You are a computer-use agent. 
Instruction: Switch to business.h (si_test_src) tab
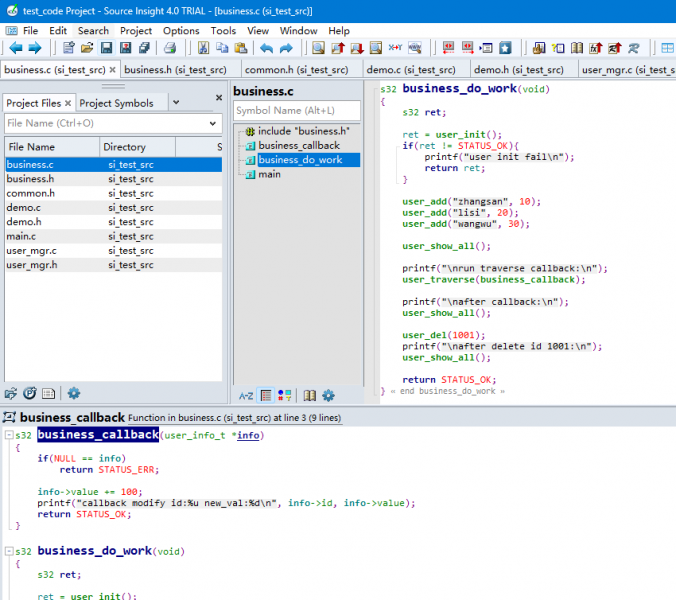pyautogui.click(x=175, y=69)
